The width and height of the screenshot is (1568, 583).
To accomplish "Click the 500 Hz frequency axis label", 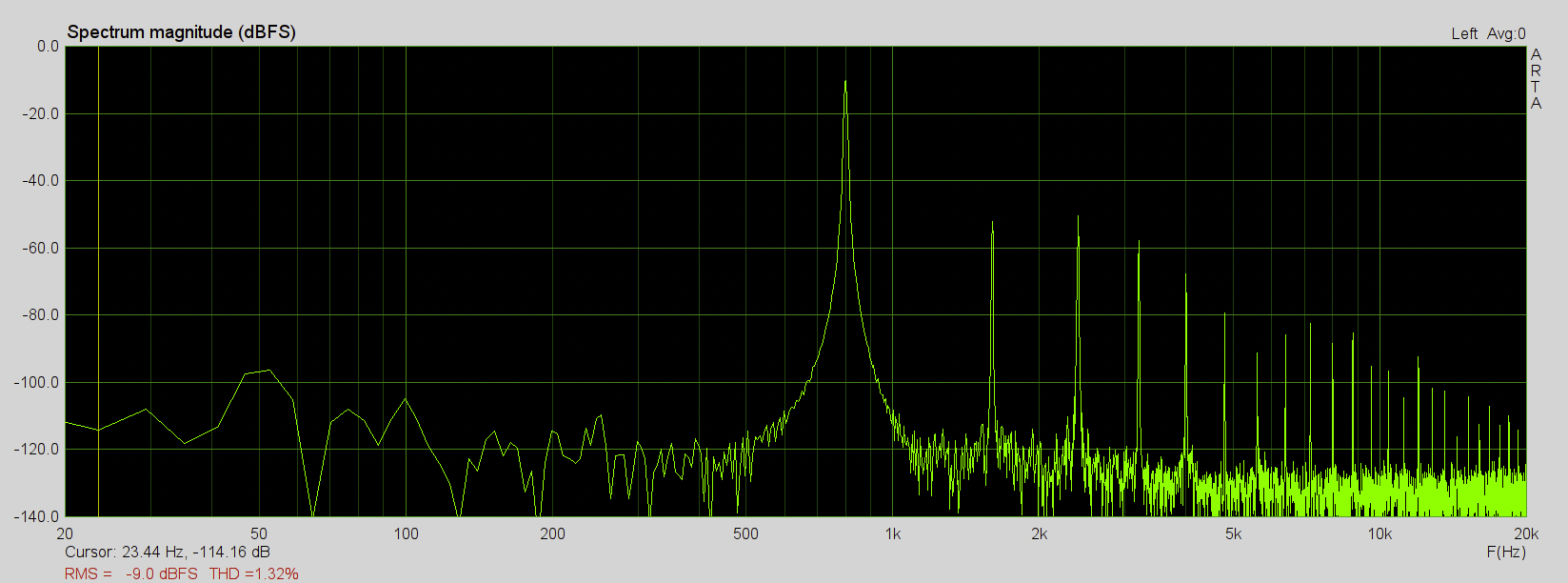I will tap(746, 533).
